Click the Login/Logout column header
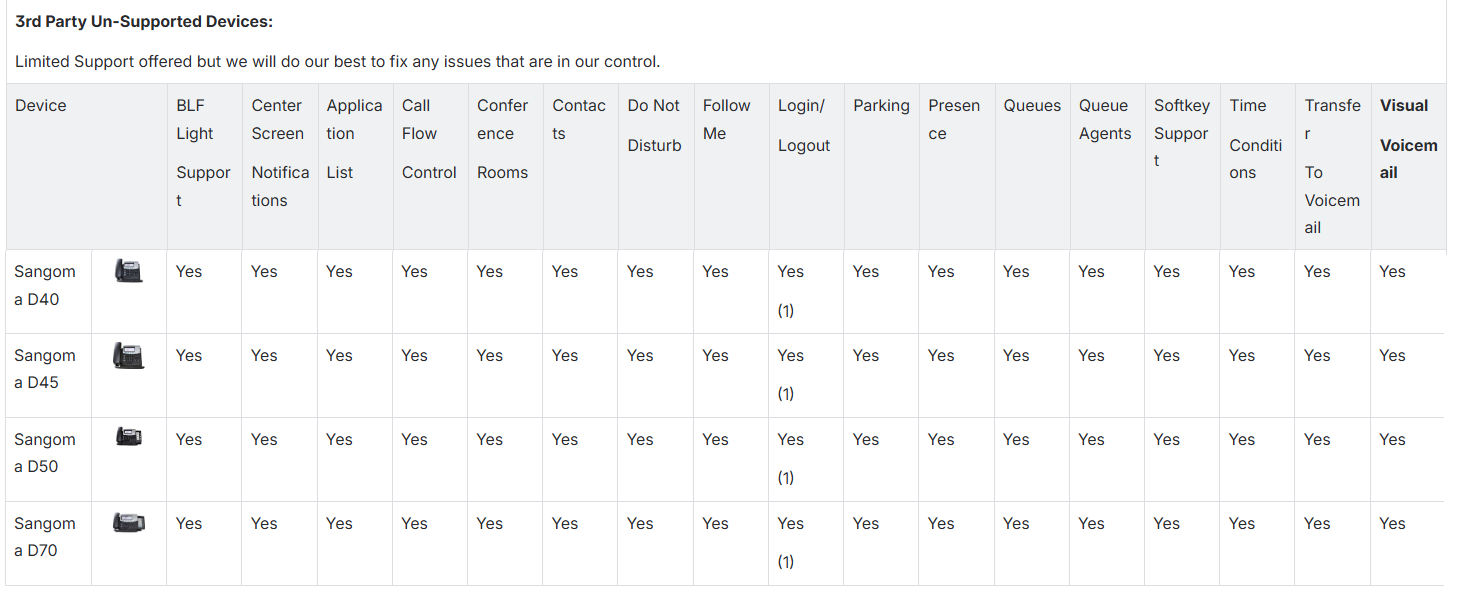 [x=803, y=125]
